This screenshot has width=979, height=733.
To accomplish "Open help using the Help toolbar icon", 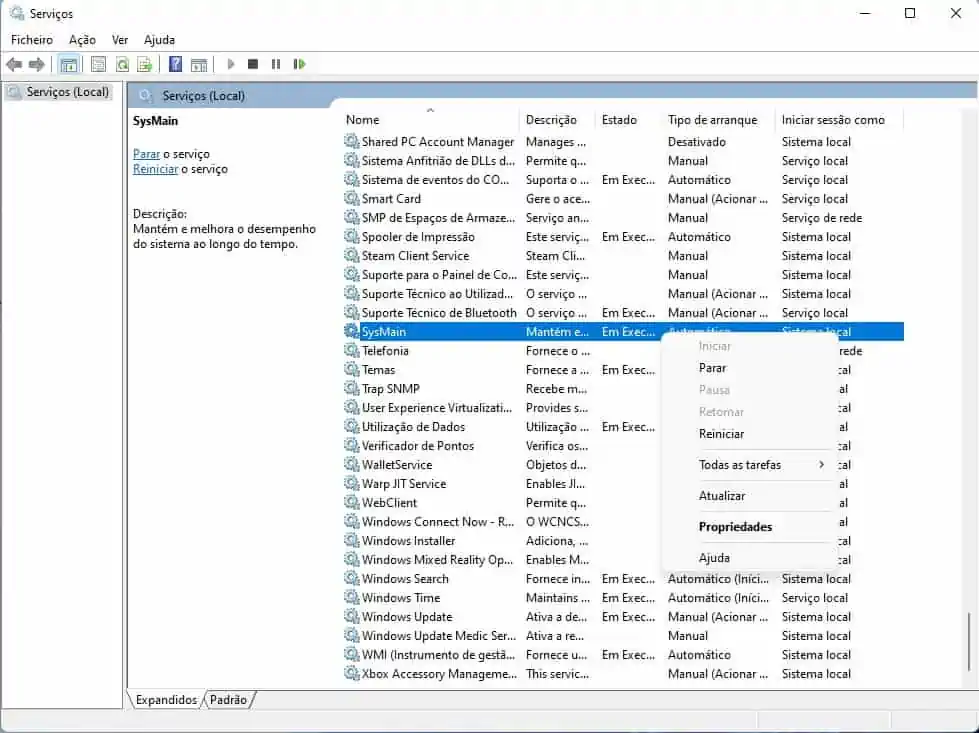I will click(x=176, y=64).
